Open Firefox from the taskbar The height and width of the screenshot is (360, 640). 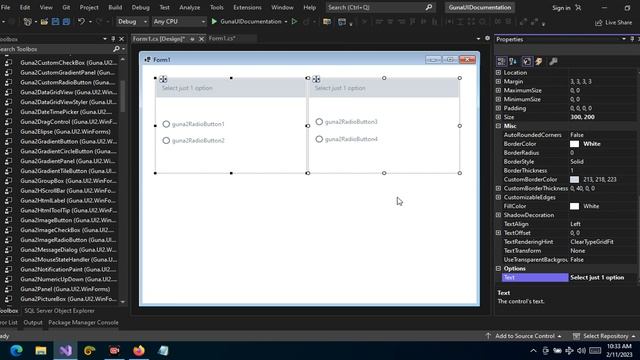(x=139, y=350)
